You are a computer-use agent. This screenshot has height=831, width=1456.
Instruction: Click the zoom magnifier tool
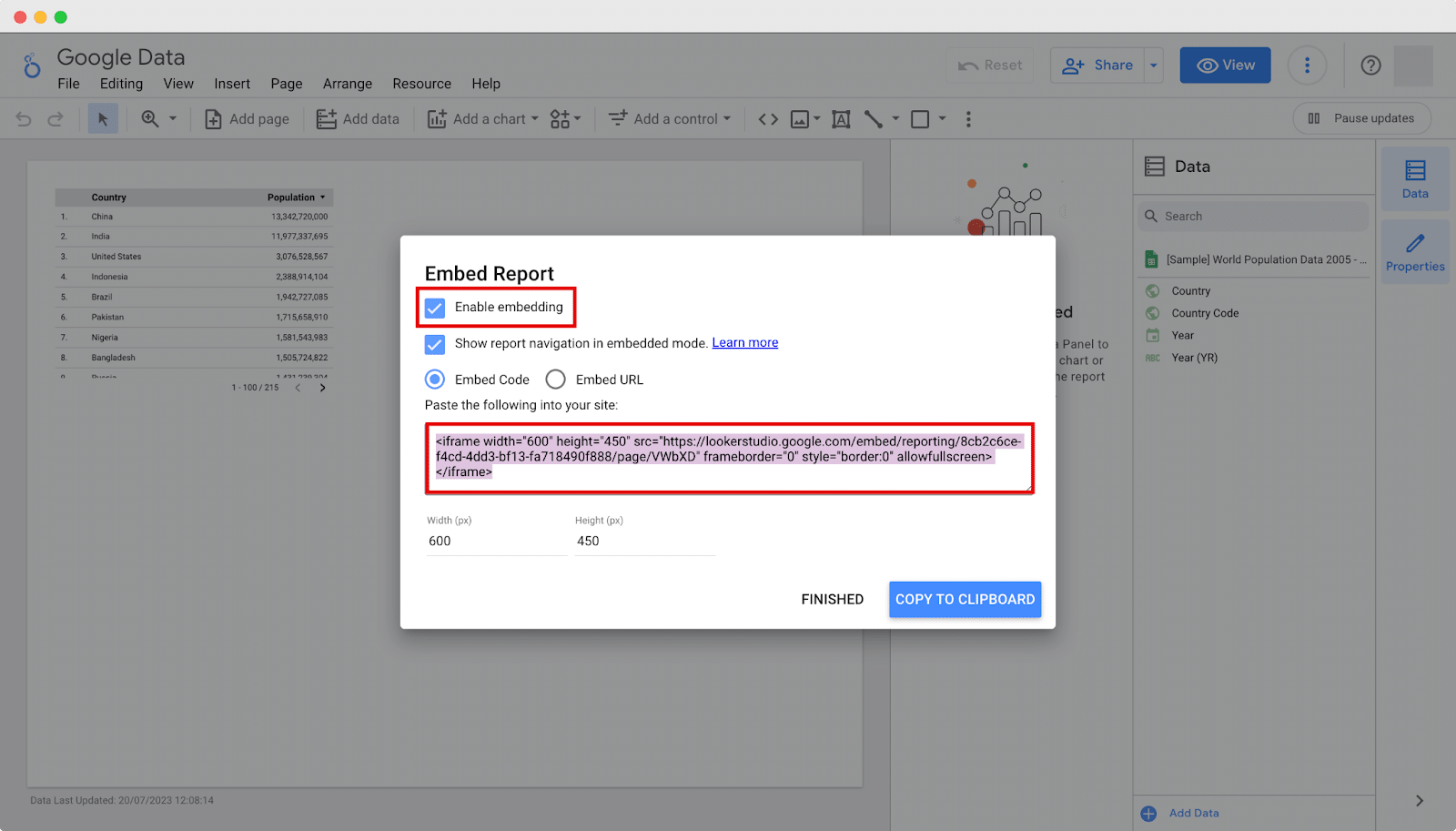coord(150,119)
